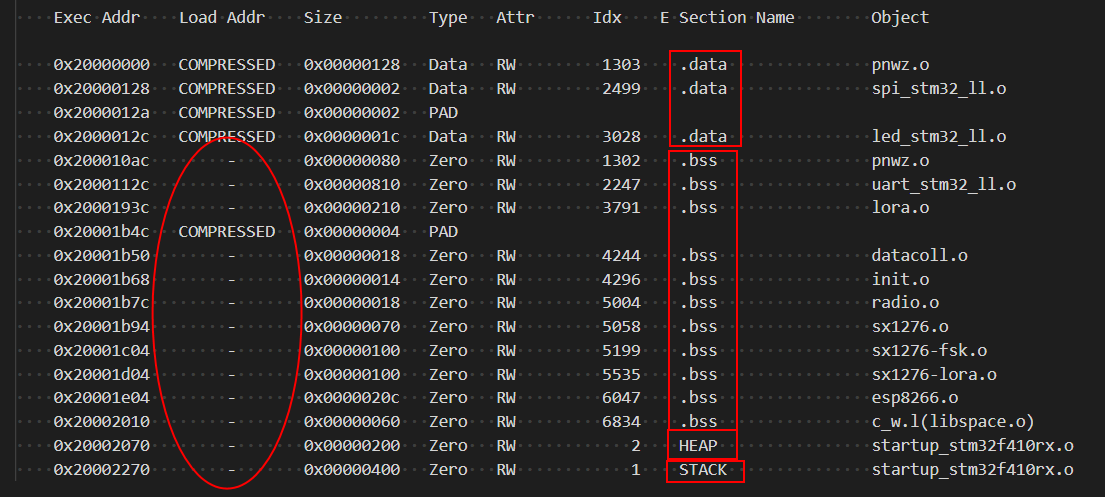This screenshot has height=497, width=1105.
Task: Click the 'Type' column header
Action: (x=448, y=18)
